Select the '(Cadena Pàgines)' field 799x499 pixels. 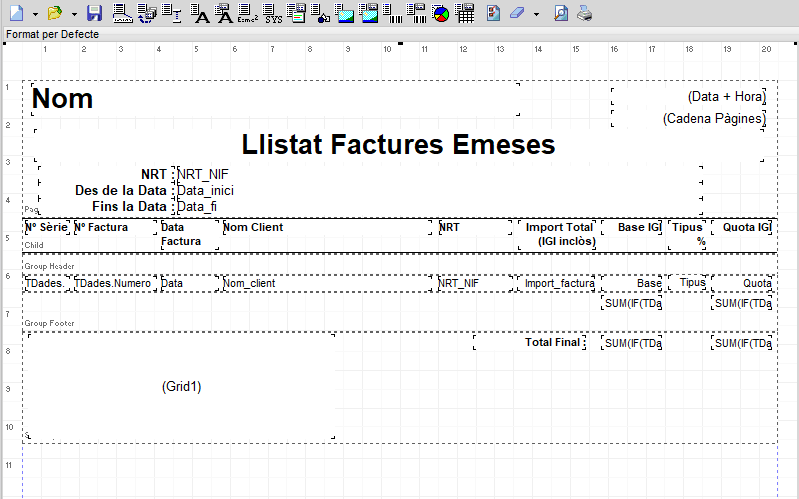click(x=689, y=119)
